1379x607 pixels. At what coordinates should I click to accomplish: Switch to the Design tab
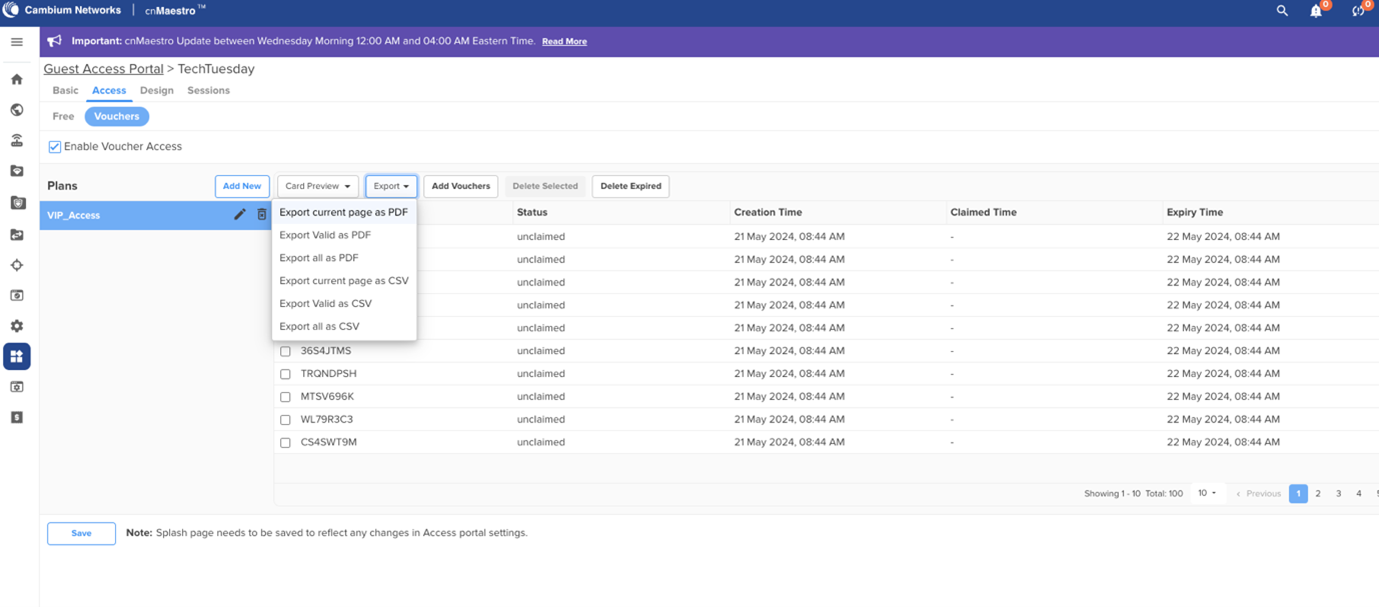[x=156, y=90]
